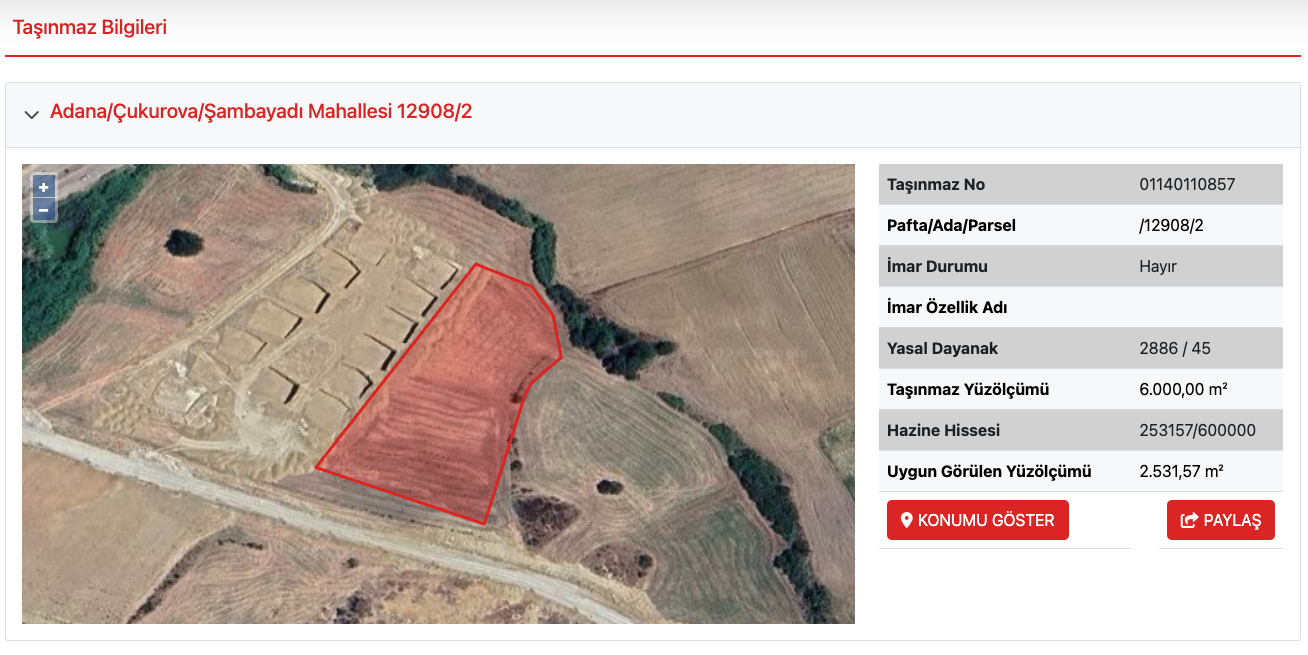Click the Uygun Görülen Yüzölçümü value 2.531,57 m²
Image resolution: width=1308 pixels, height=655 pixels.
1181,471
